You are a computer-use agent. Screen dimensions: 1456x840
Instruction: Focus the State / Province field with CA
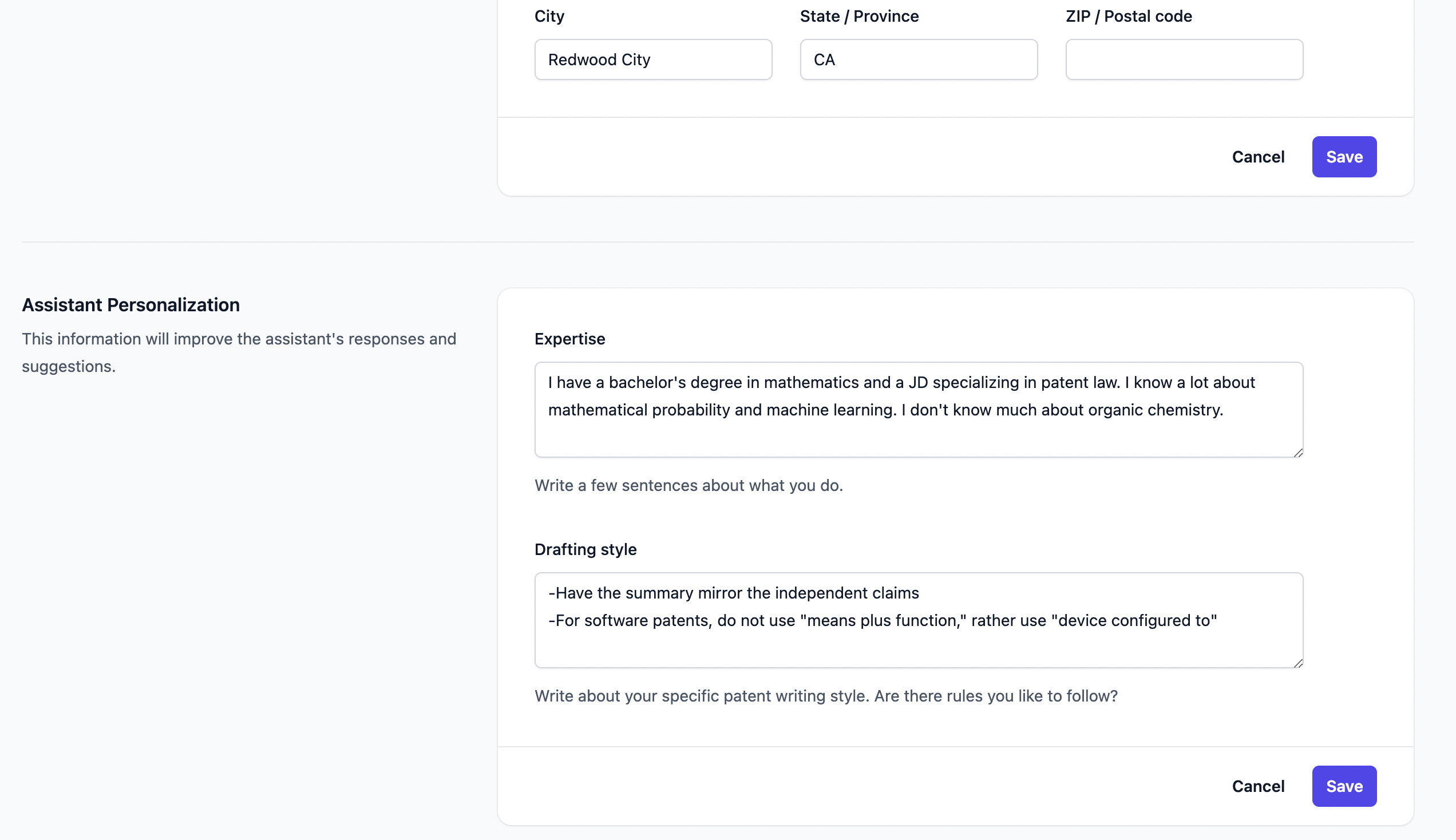pyautogui.click(x=918, y=60)
